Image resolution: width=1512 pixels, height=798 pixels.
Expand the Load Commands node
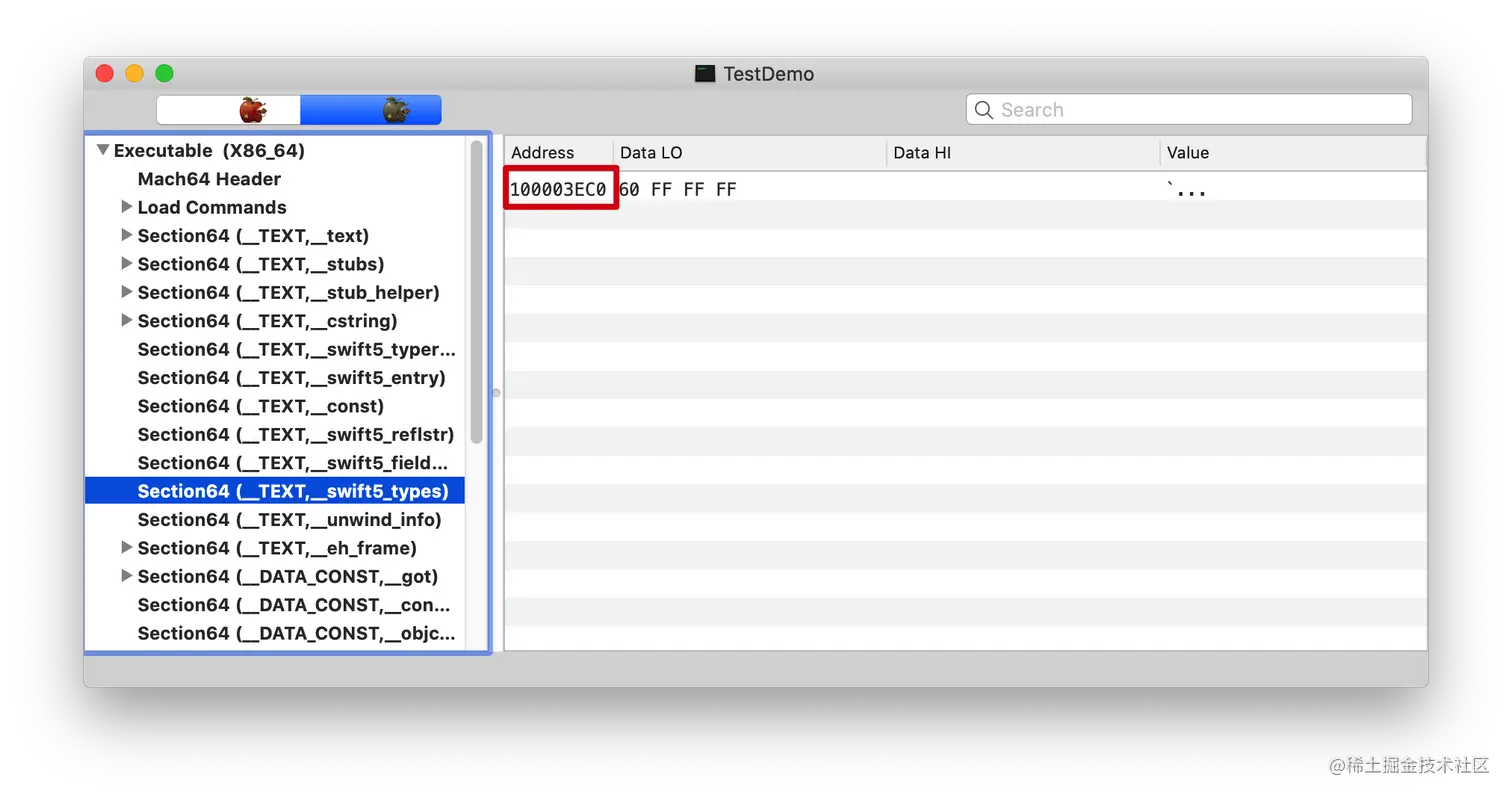[126, 207]
